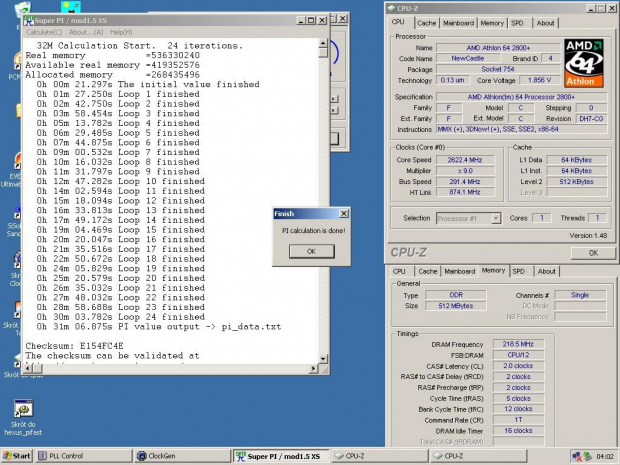The width and height of the screenshot is (620, 465).
Task: Click the processor Name field AMD Athlon 64 2800+
Action: (498, 48)
